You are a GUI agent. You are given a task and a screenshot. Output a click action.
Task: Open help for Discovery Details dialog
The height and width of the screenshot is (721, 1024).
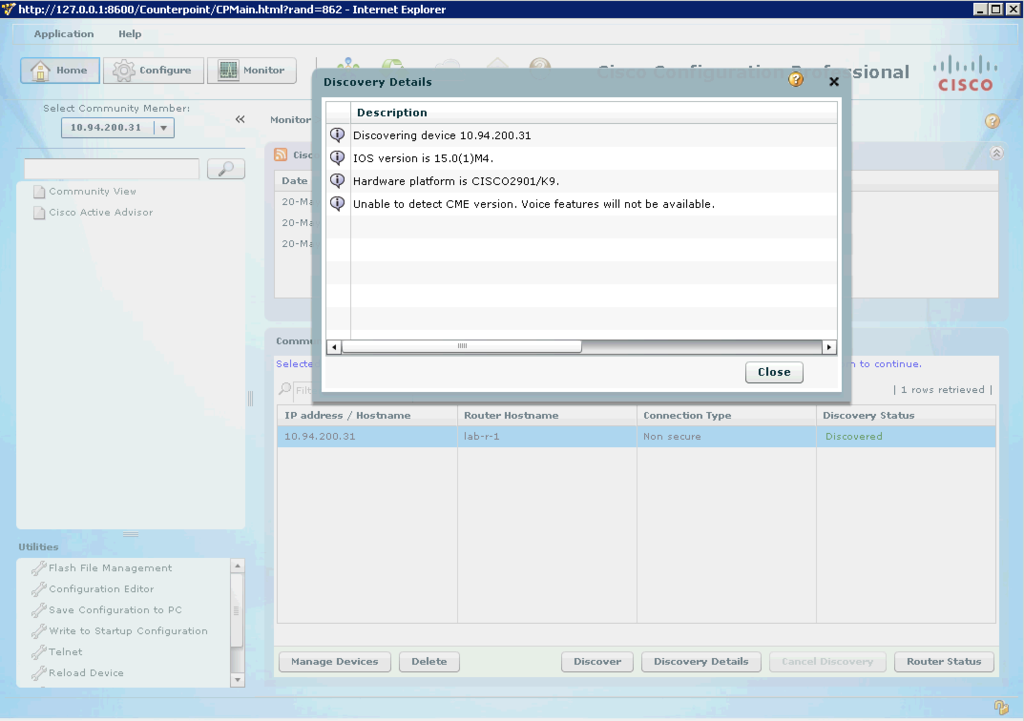[795, 80]
